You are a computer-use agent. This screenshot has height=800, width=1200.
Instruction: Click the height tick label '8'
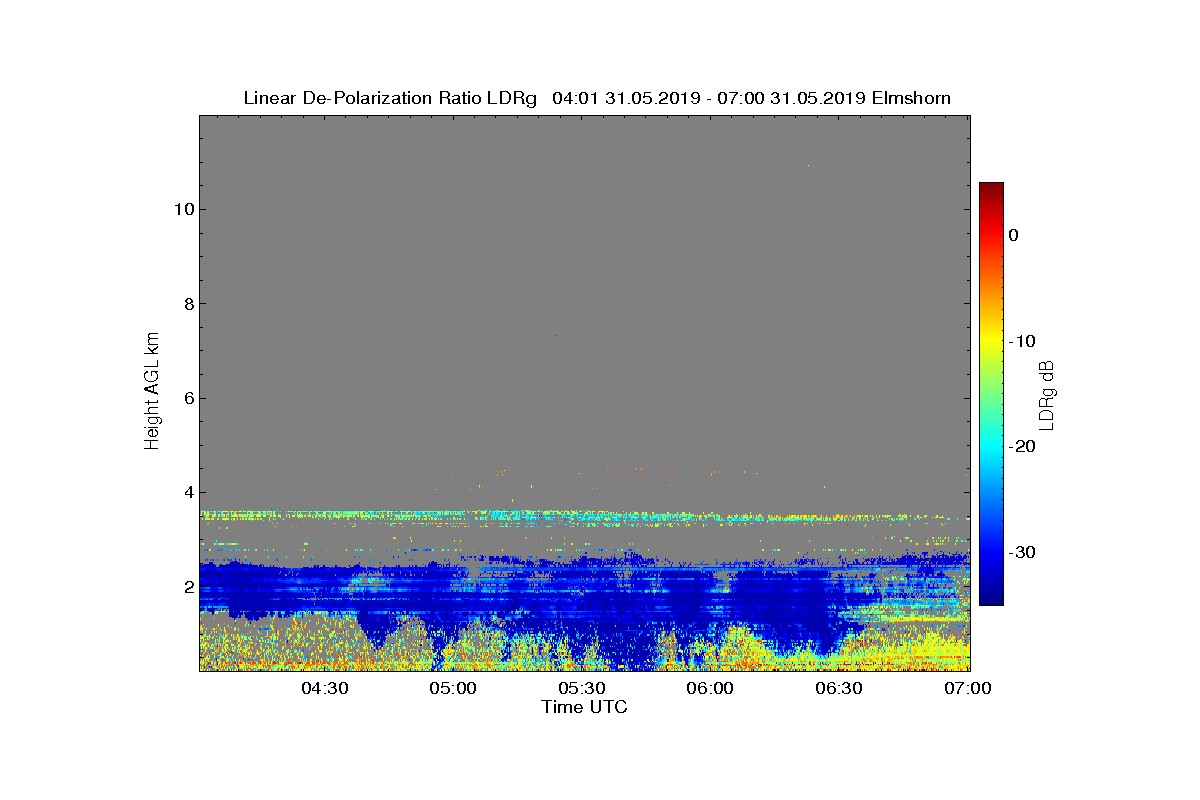tap(187, 304)
